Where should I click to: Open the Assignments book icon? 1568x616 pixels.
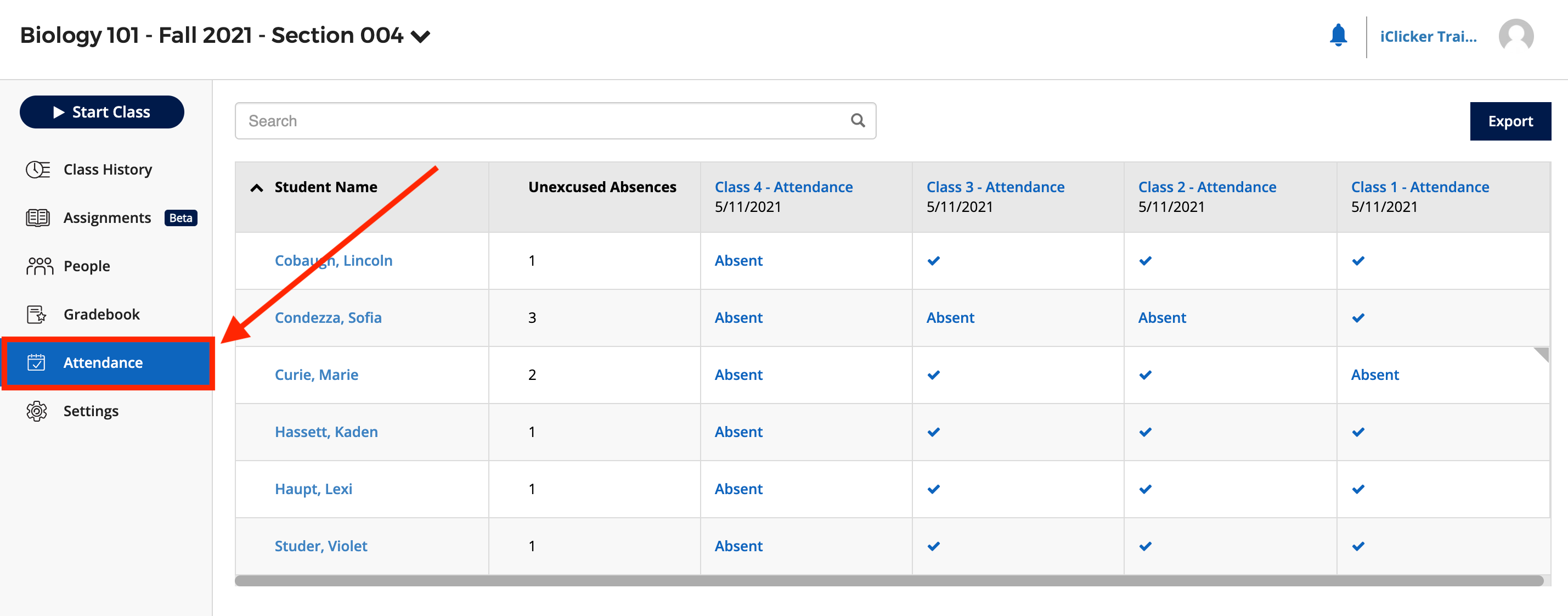[x=38, y=217]
